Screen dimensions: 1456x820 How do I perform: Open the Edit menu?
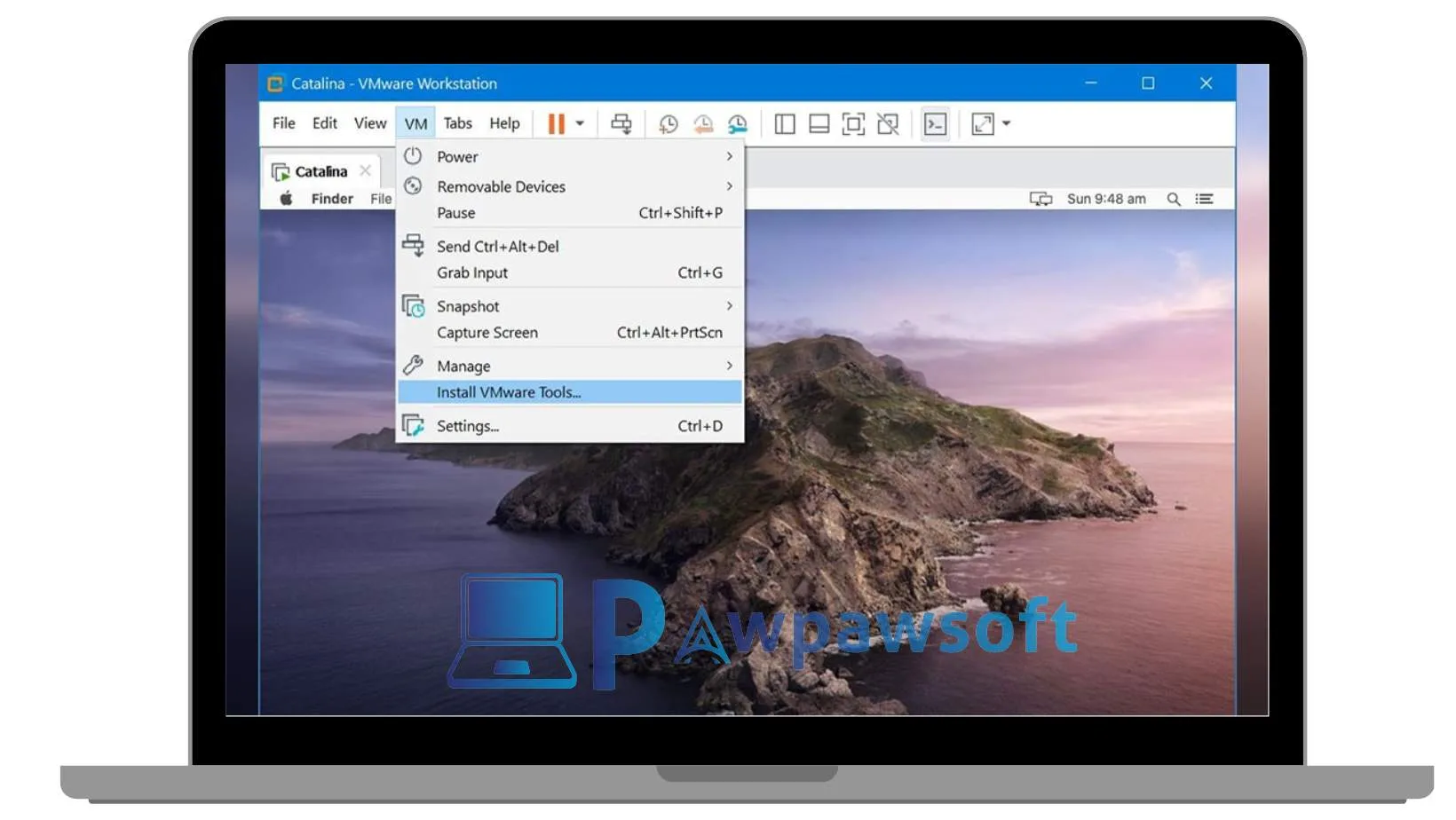(325, 123)
